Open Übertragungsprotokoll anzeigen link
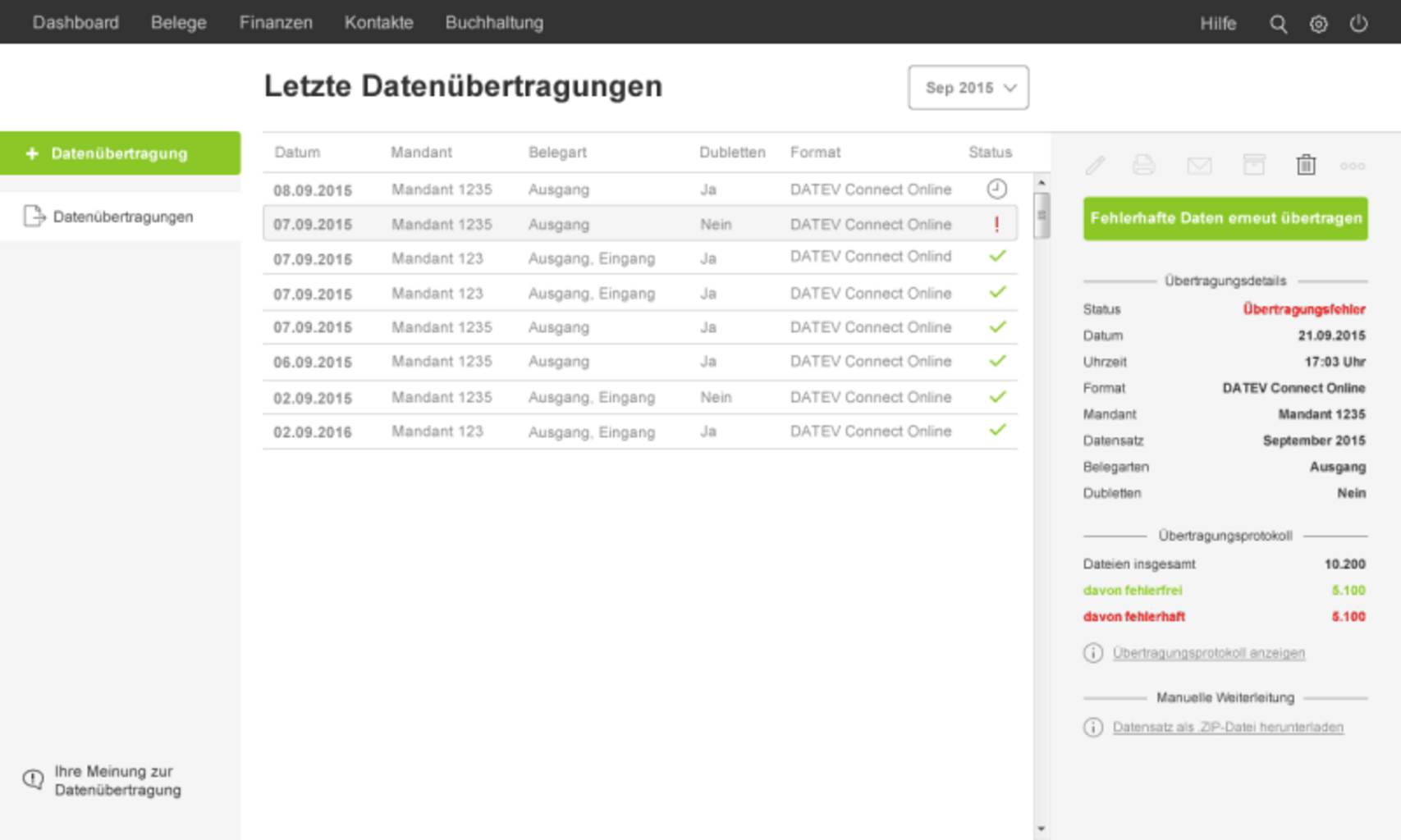Image resolution: width=1401 pixels, height=840 pixels. [1208, 653]
